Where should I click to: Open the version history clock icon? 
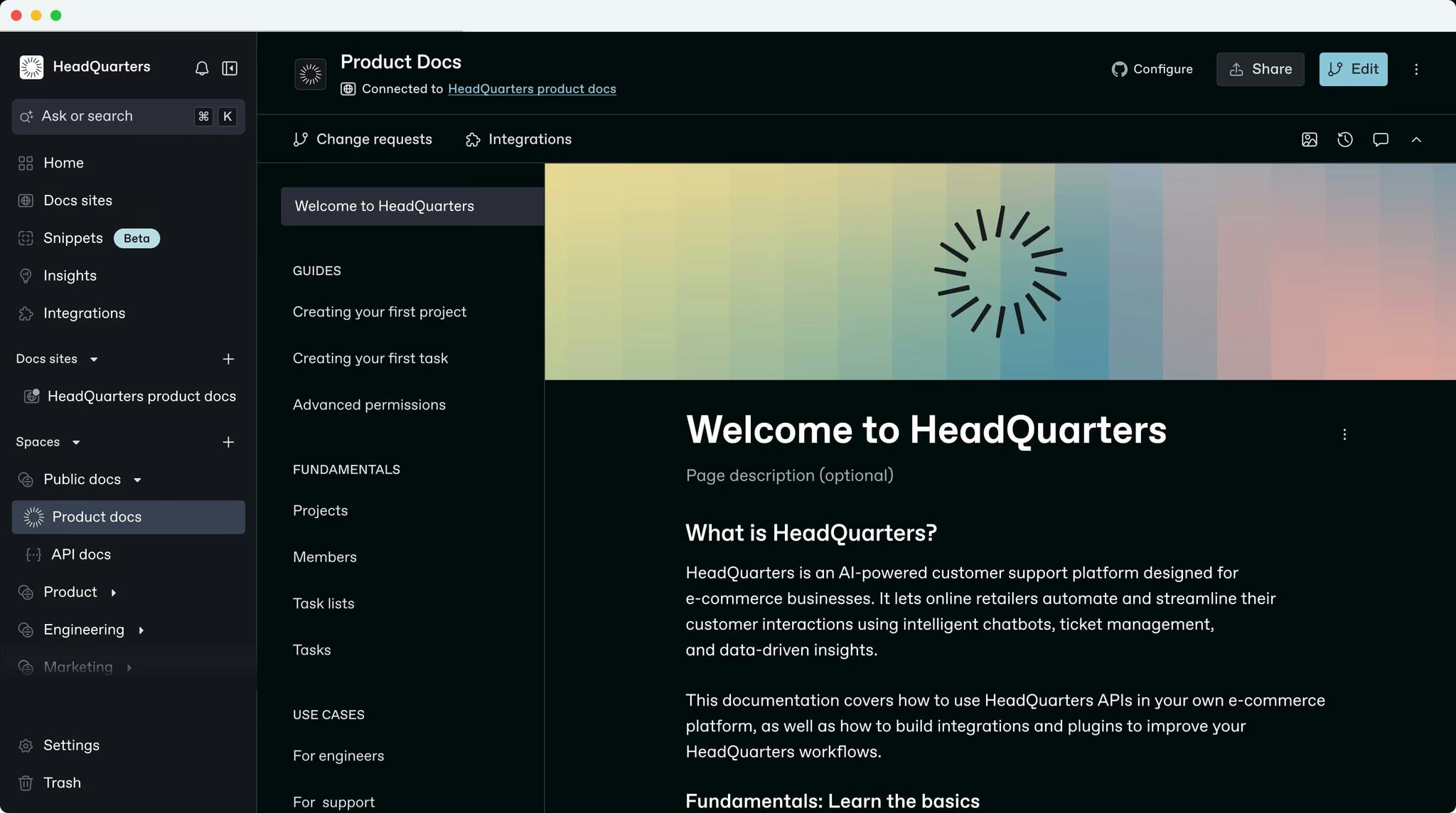(x=1344, y=139)
